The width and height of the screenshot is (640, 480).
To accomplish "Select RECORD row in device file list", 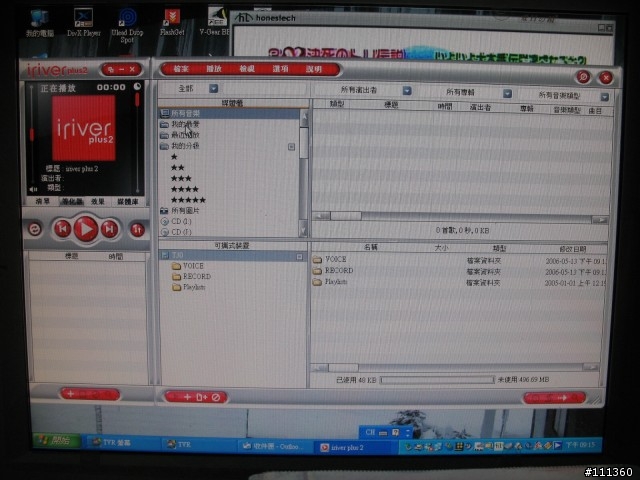I will coord(459,271).
